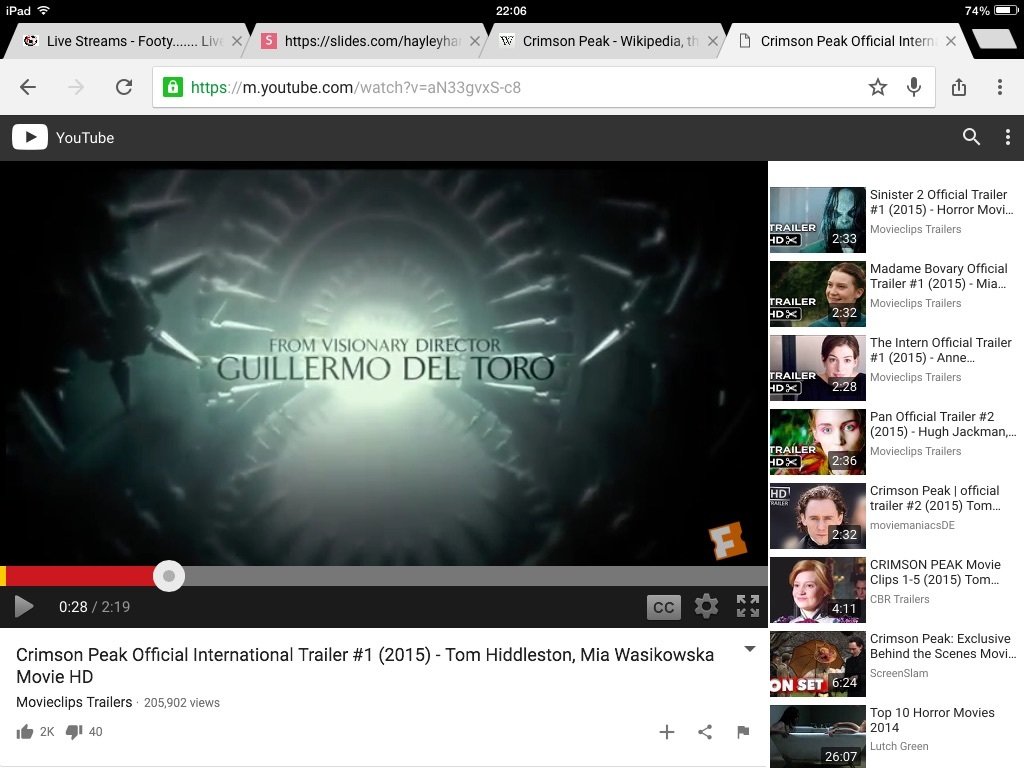
Task: Click the Lutch Green channel name
Action: point(899,746)
